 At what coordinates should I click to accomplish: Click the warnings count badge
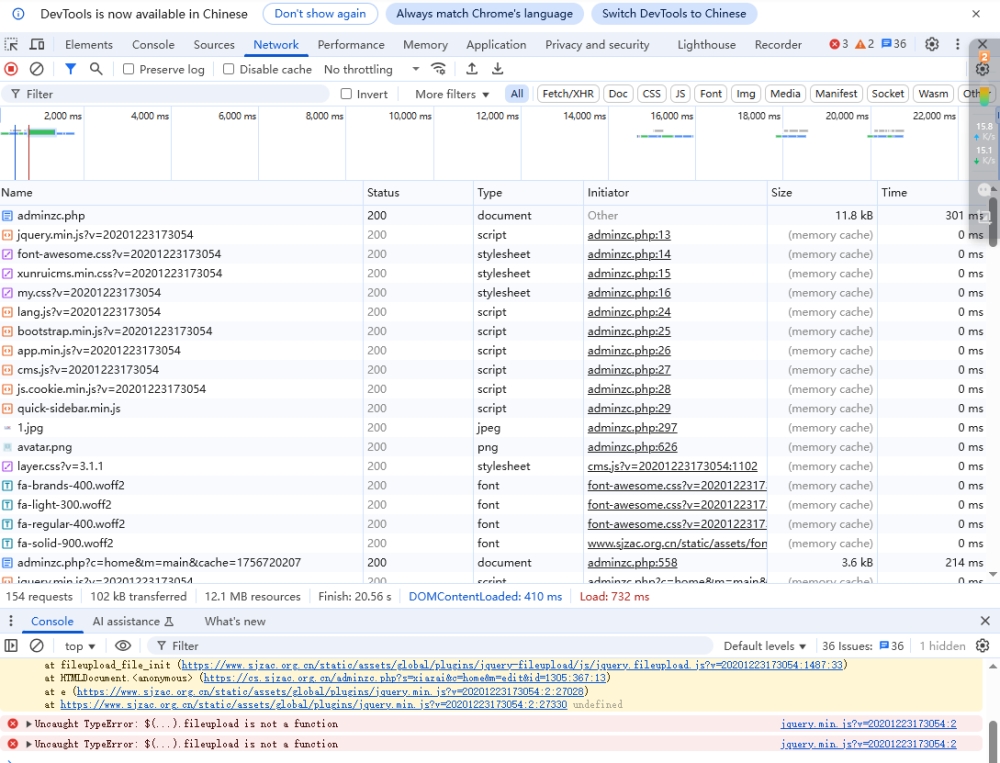864,44
